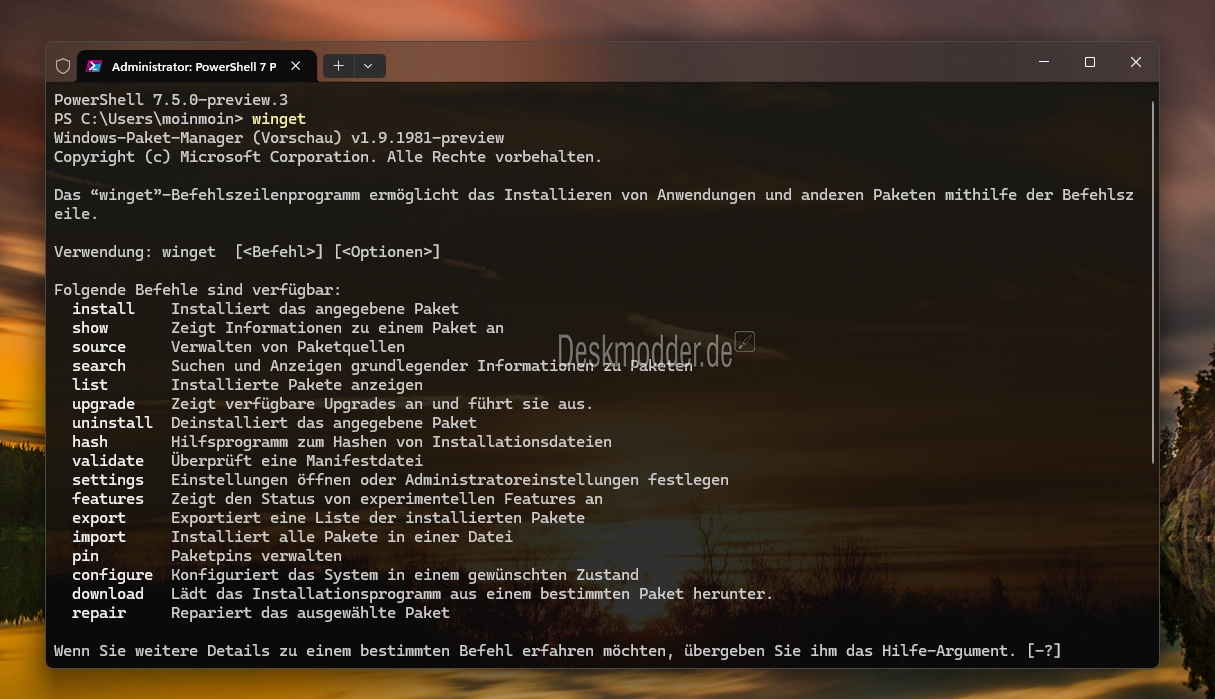Click the 'PowerShell 7.5.0-preview.3' version line

point(171,100)
